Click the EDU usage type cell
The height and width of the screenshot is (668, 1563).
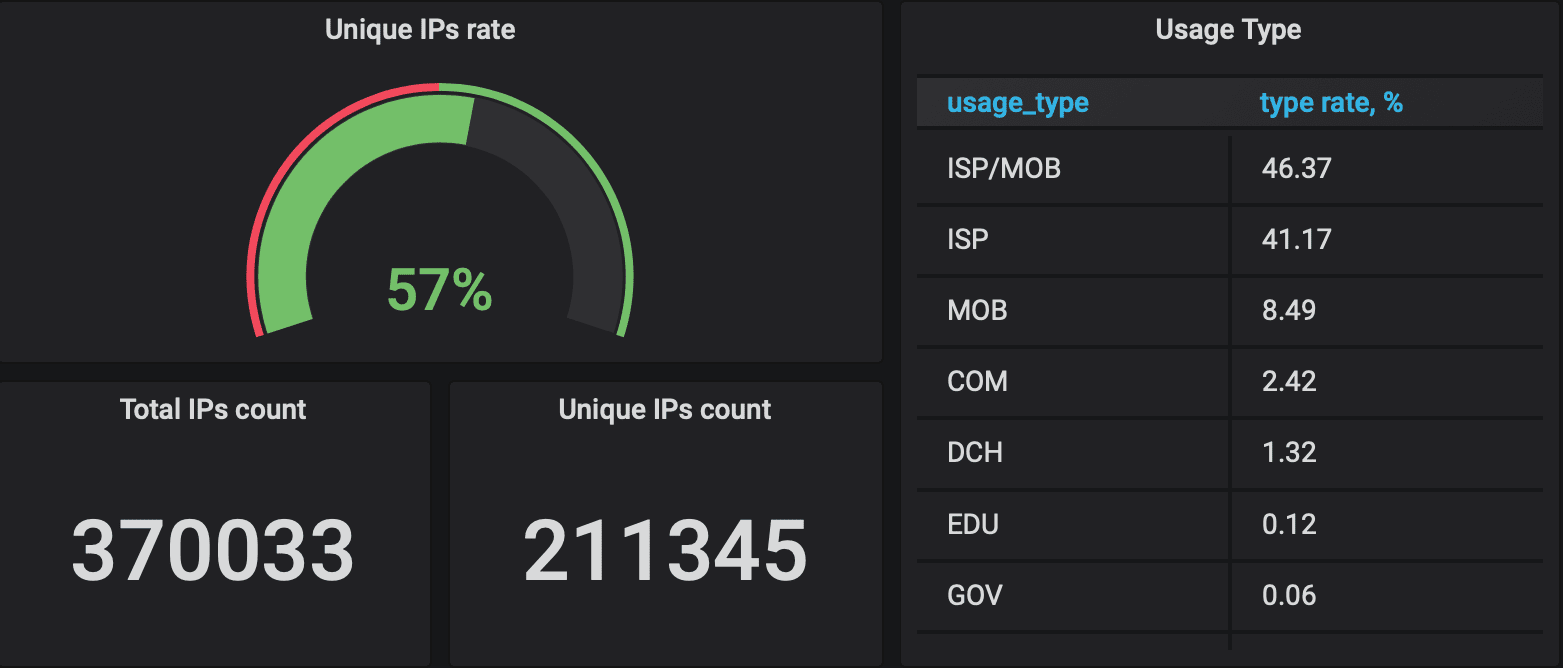coord(972,524)
